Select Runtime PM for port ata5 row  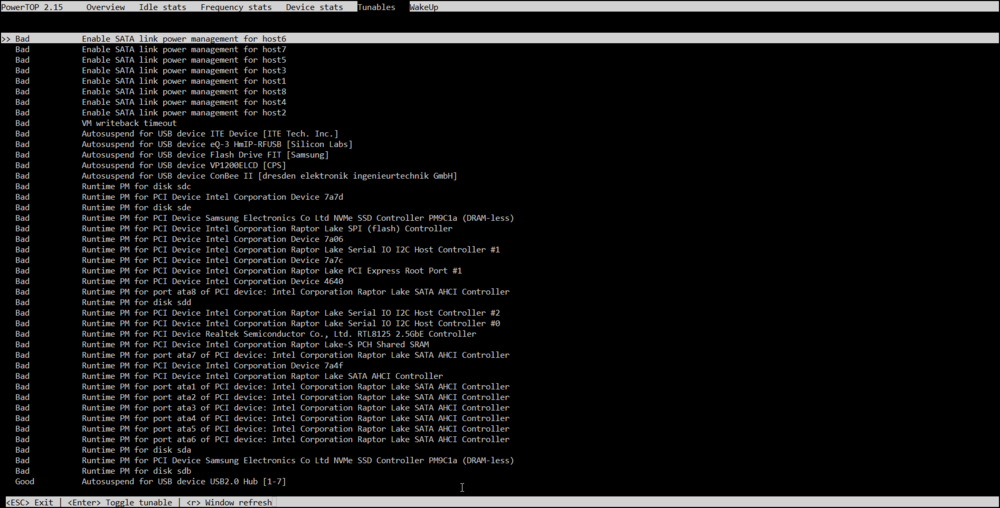(x=262, y=428)
